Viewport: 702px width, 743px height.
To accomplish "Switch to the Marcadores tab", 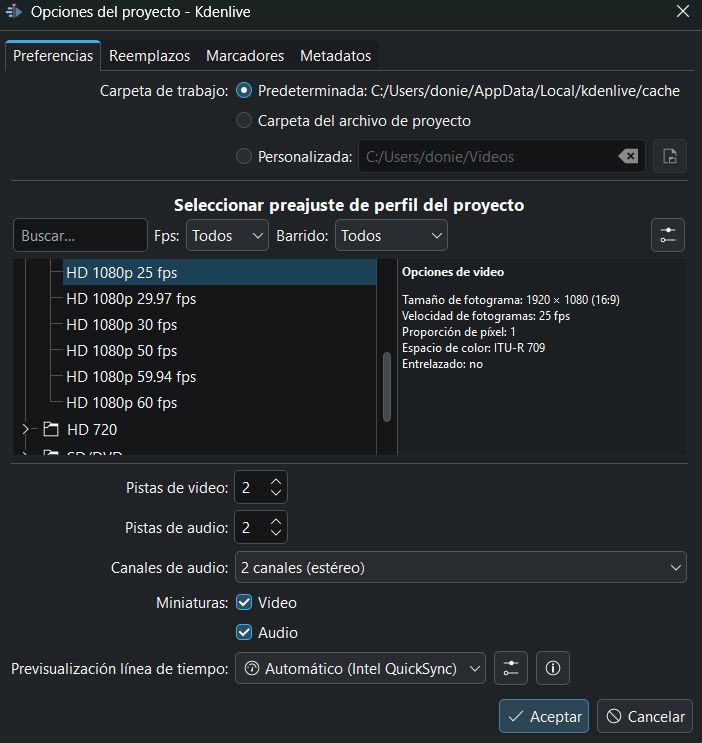I will [x=245, y=56].
